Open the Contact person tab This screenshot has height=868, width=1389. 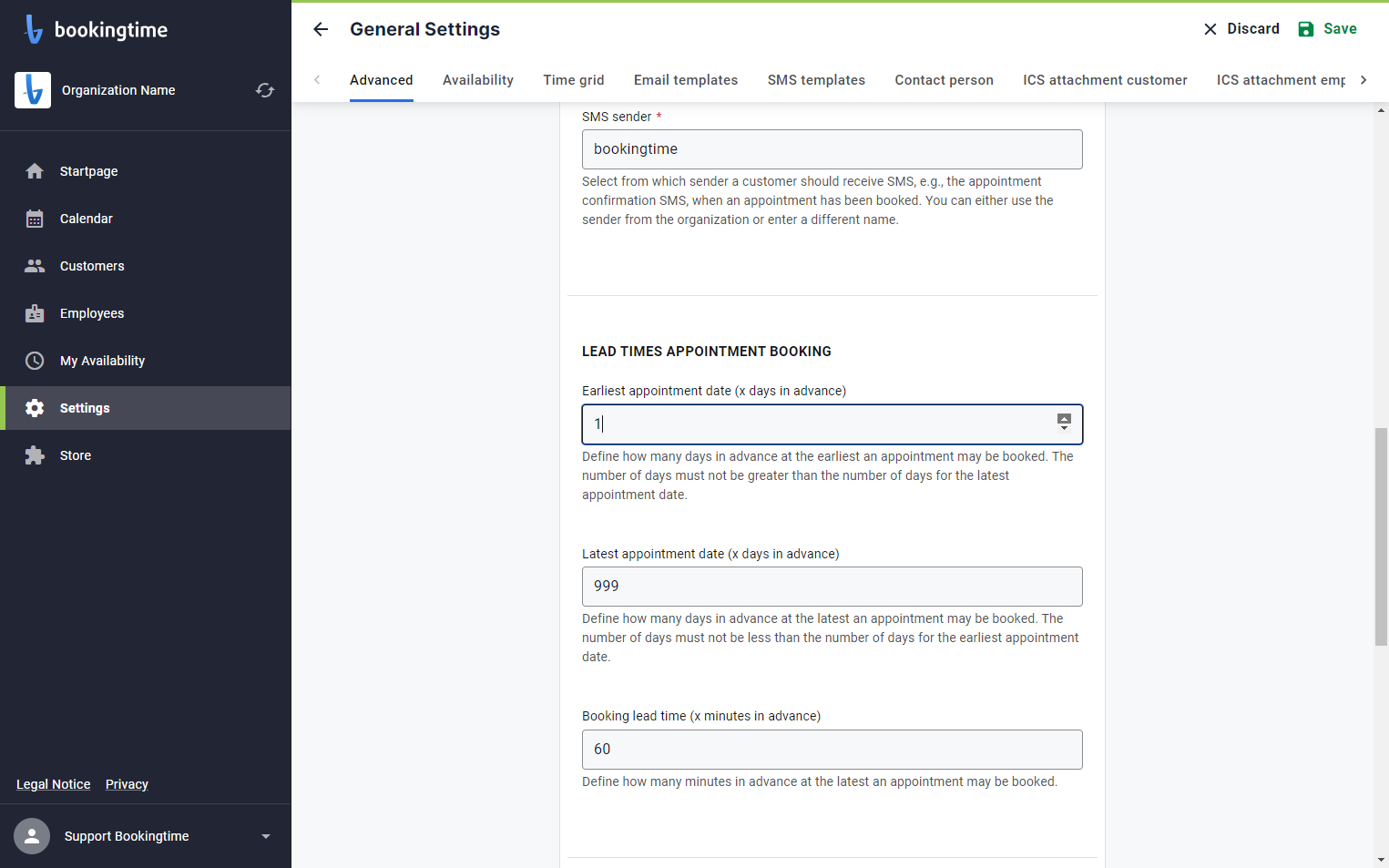click(x=944, y=80)
